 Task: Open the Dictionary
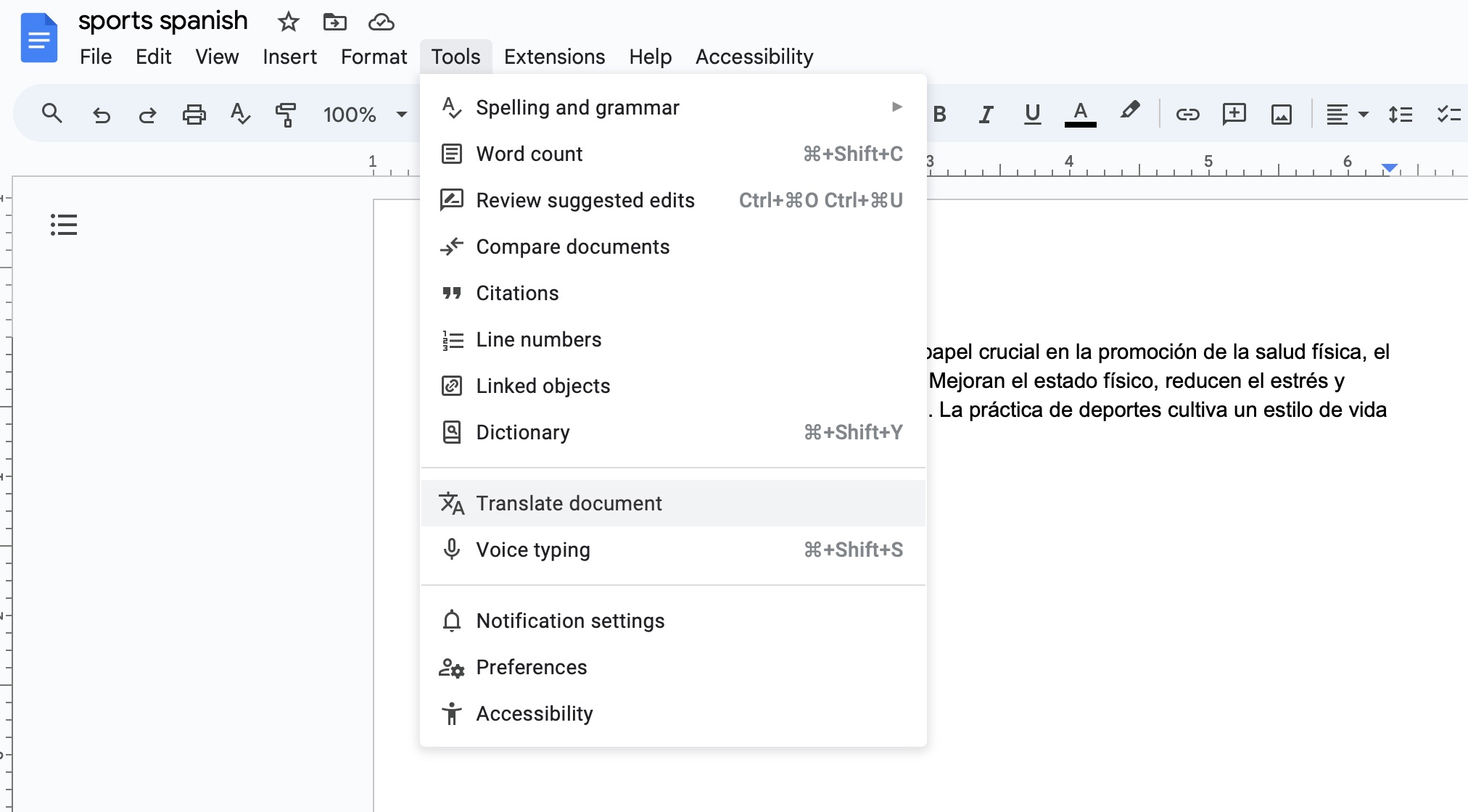(x=673, y=432)
